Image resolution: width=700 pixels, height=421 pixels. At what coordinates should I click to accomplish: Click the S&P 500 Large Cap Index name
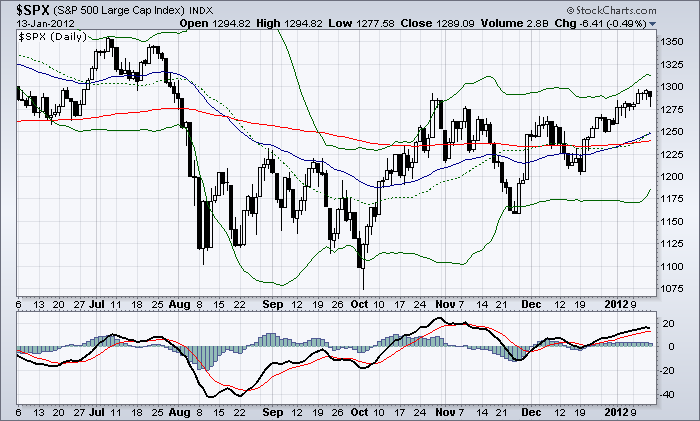coord(120,10)
